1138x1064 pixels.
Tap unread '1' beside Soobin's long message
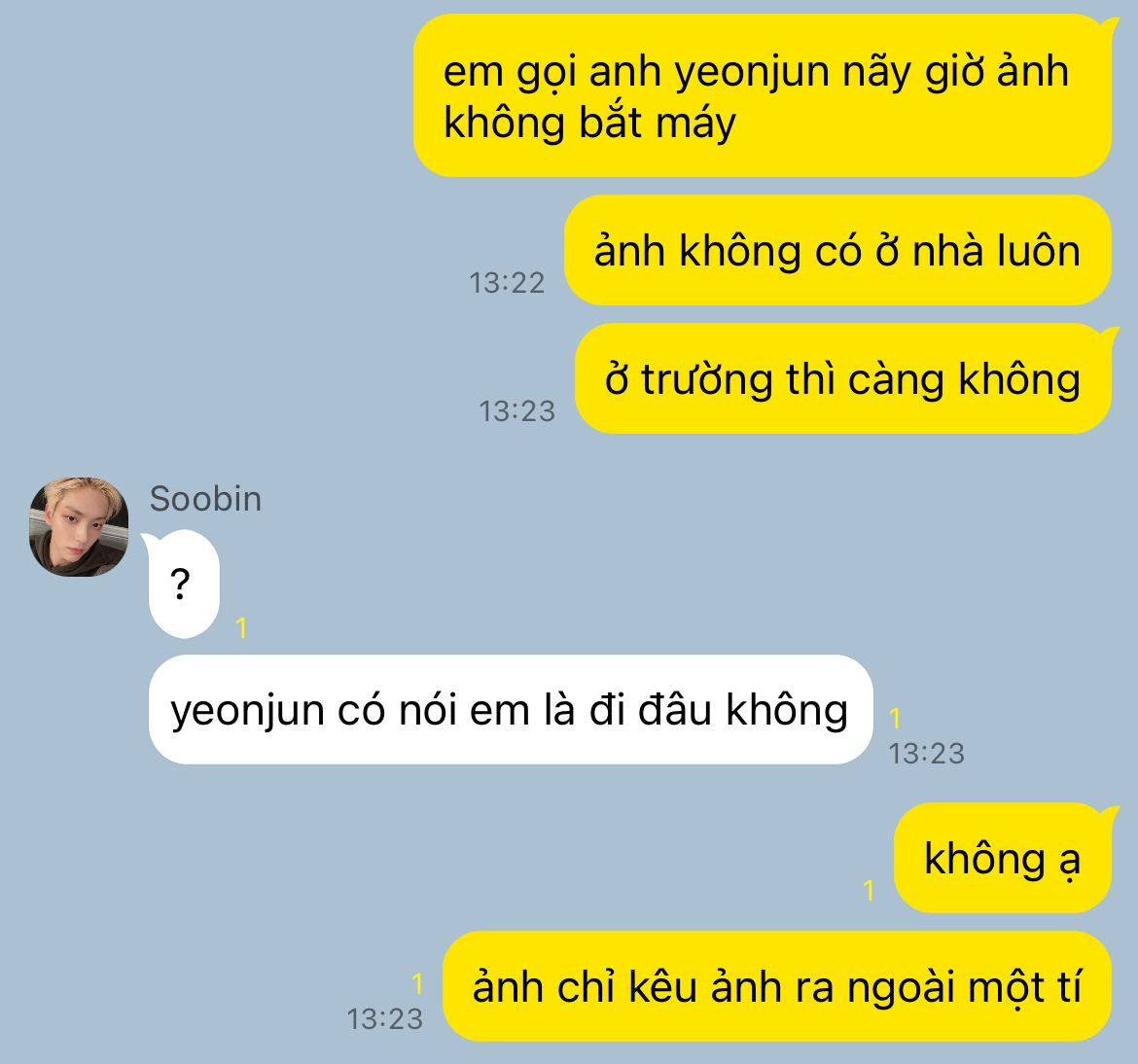tap(895, 719)
